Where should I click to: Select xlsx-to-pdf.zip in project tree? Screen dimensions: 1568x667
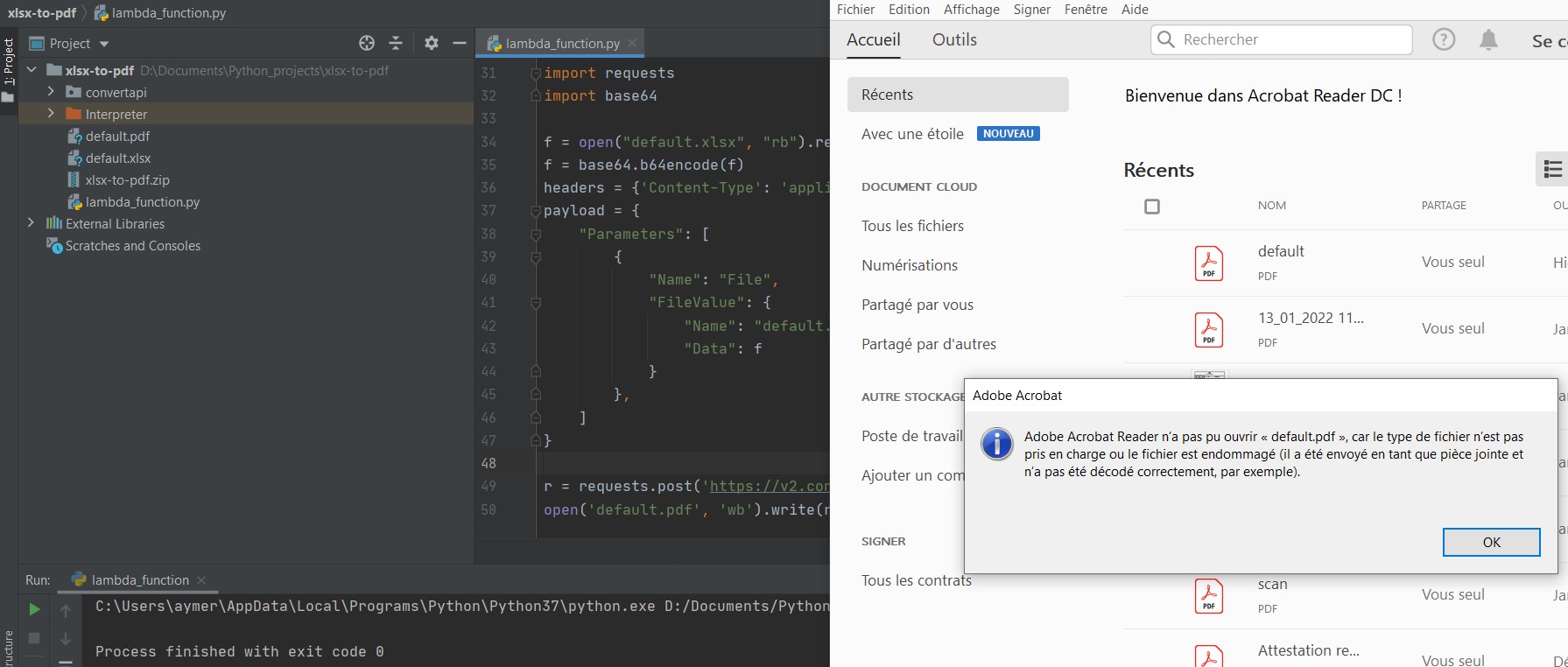click(128, 179)
